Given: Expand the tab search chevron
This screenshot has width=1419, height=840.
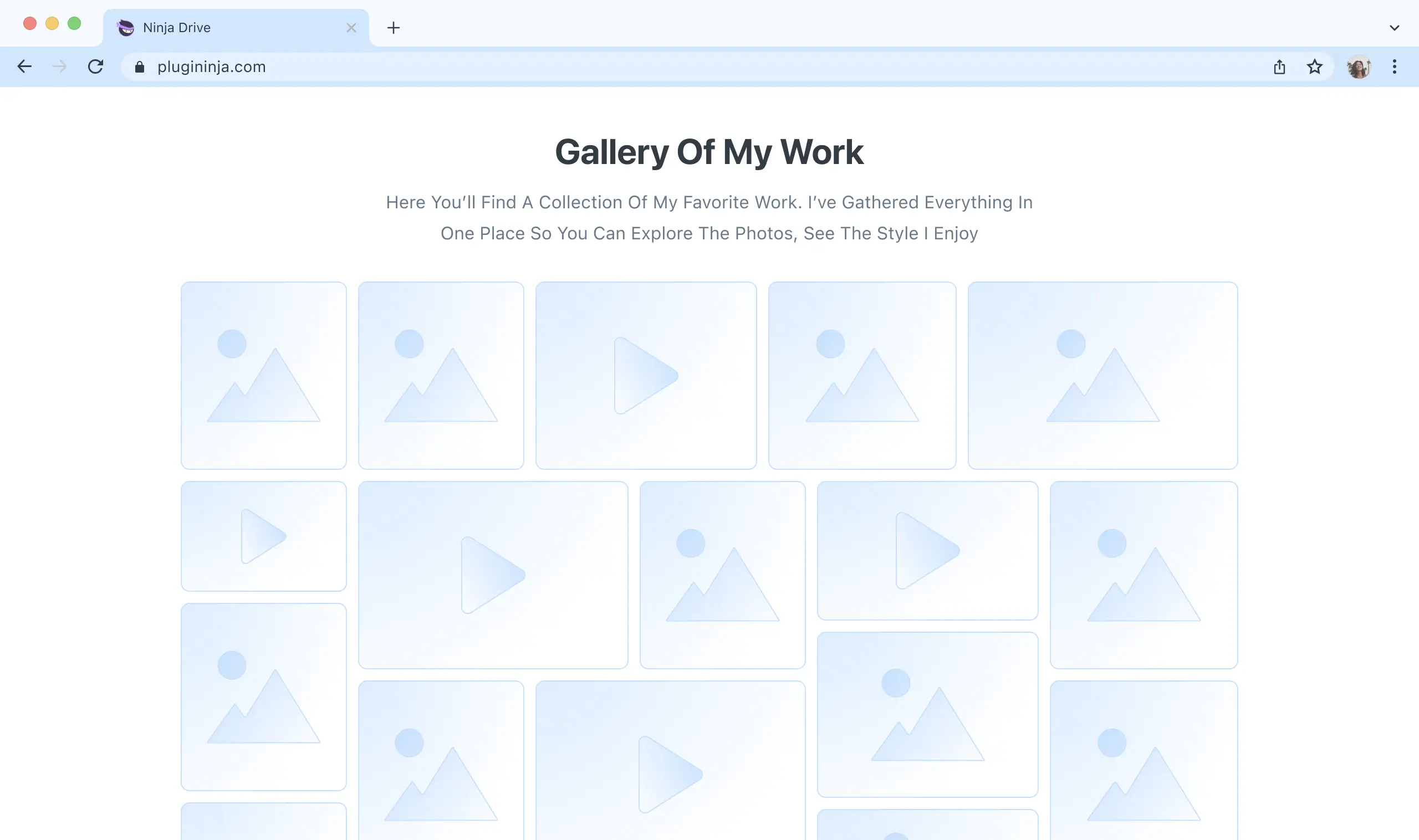Looking at the screenshot, I should pos(1394,28).
